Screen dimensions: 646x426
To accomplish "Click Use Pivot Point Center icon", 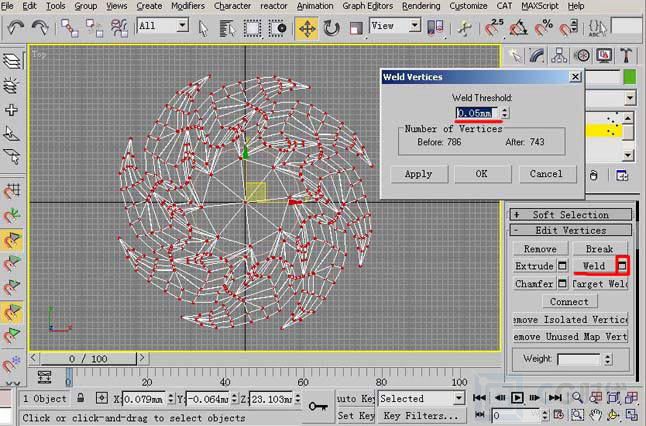I will pos(435,28).
